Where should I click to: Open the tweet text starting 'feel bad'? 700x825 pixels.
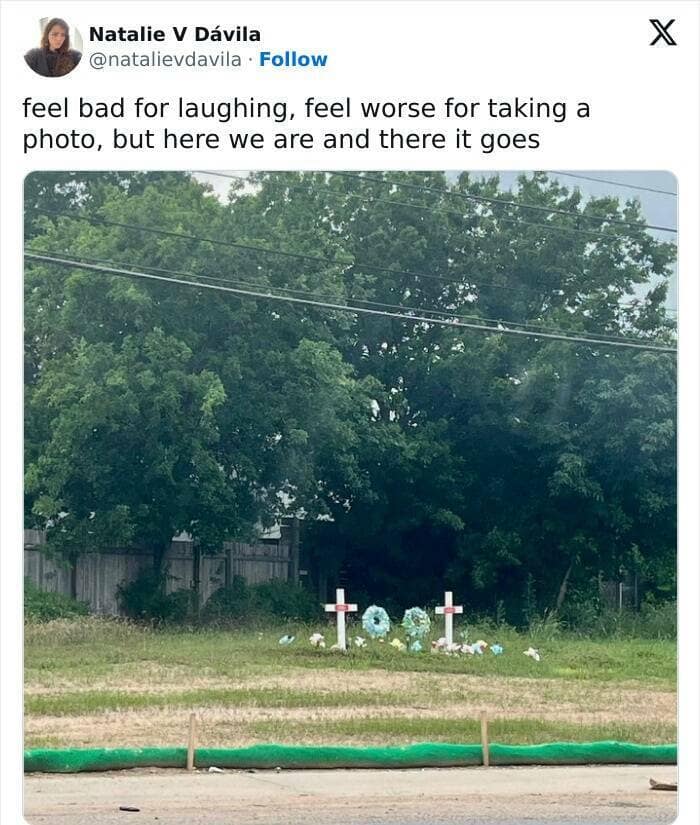(x=306, y=124)
